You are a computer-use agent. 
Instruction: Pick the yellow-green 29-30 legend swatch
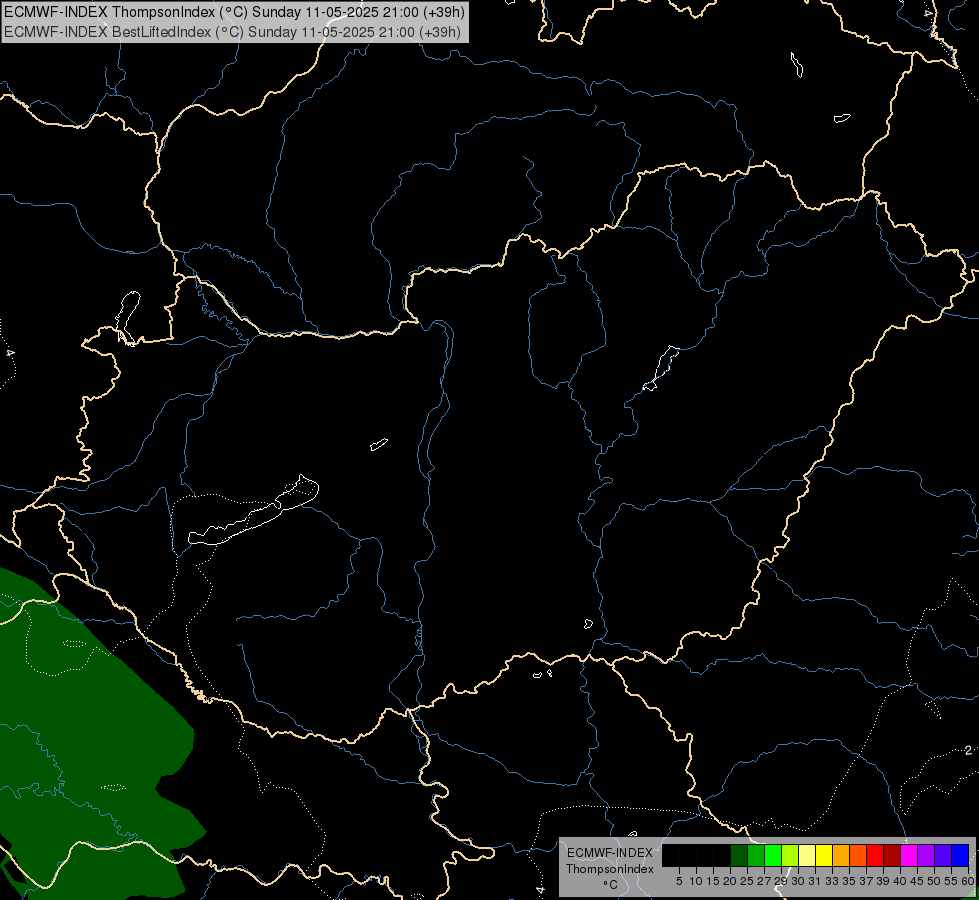point(790,855)
